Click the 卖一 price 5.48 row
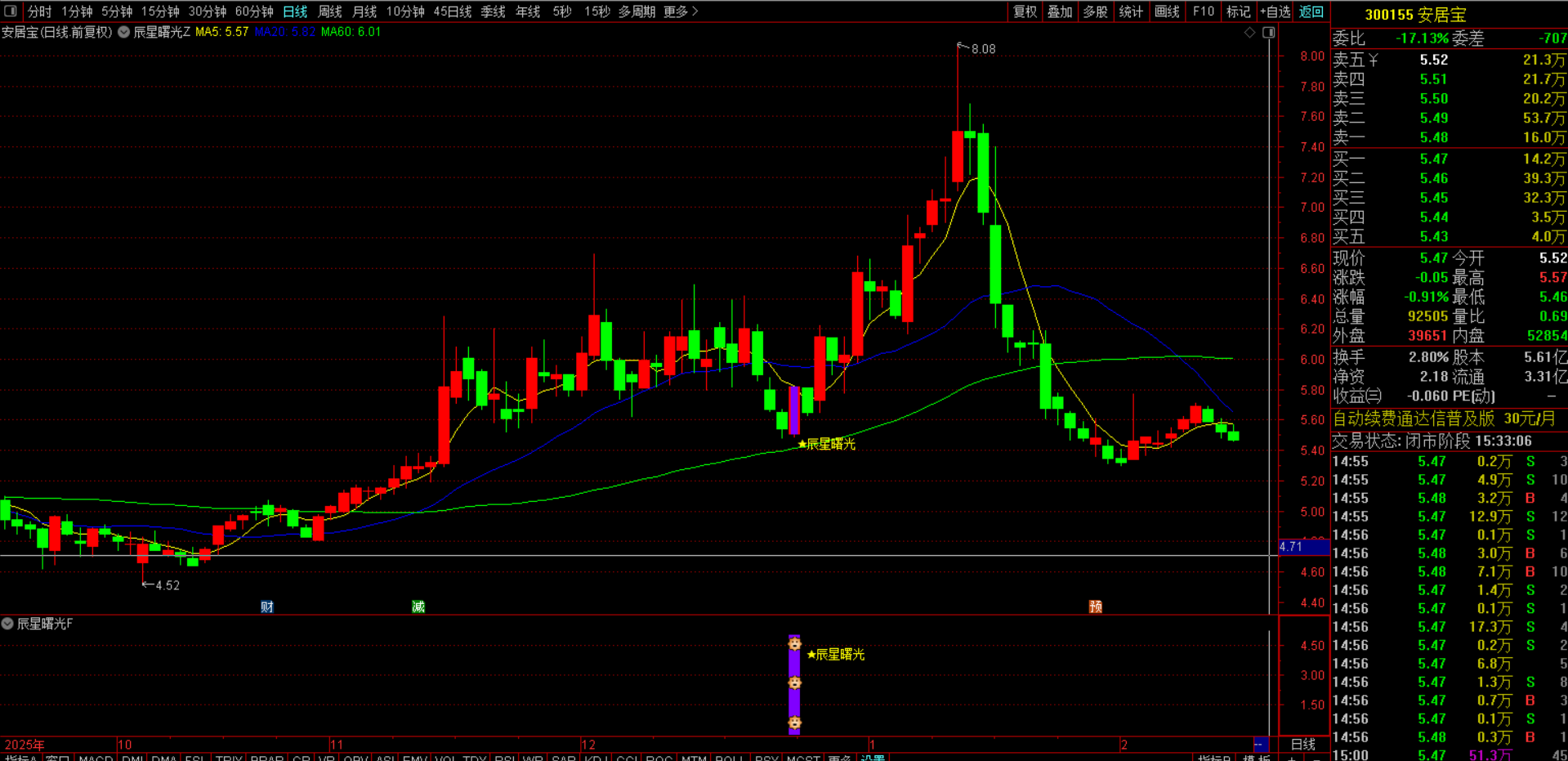 click(x=1450, y=137)
